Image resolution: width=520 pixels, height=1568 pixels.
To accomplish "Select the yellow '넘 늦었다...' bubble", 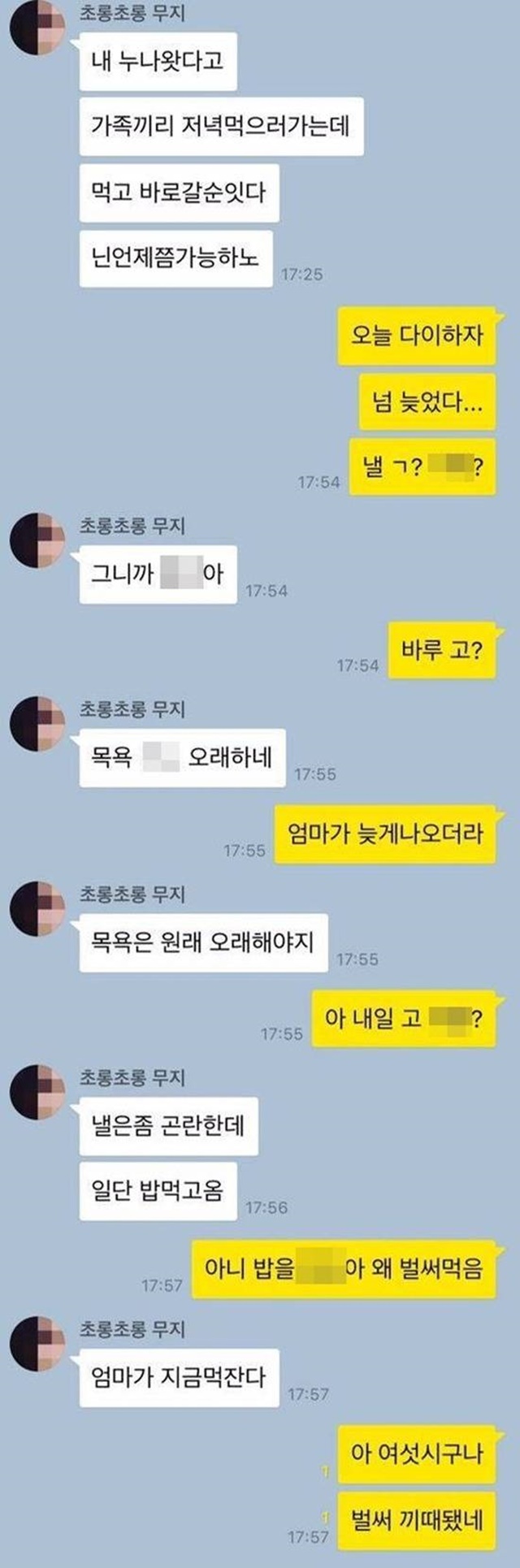I will click(x=427, y=401).
